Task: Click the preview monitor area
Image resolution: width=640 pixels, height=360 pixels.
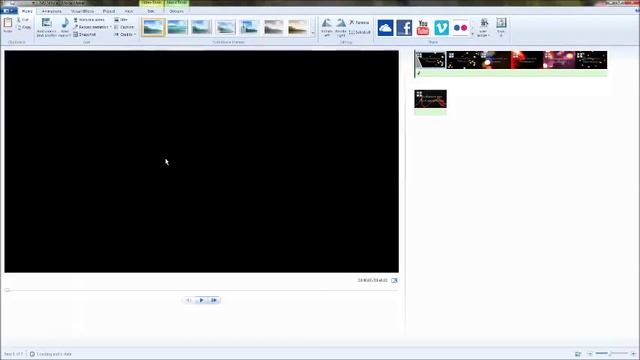Action: coord(202,161)
